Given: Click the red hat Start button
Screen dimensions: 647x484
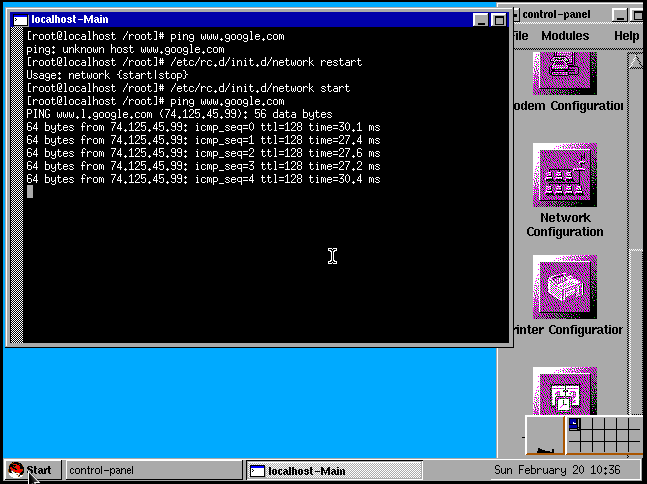Looking at the screenshot, I should point(31,470).
